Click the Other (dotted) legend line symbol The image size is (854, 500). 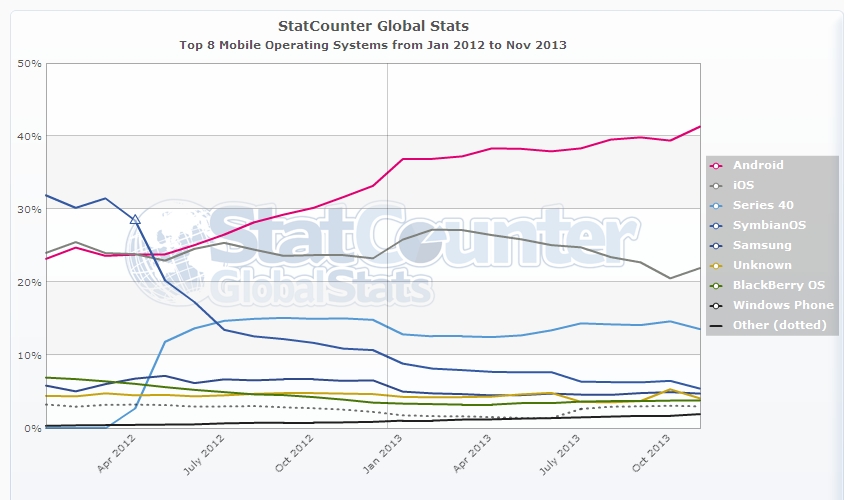pyautogui.click(x=716, y=325)
